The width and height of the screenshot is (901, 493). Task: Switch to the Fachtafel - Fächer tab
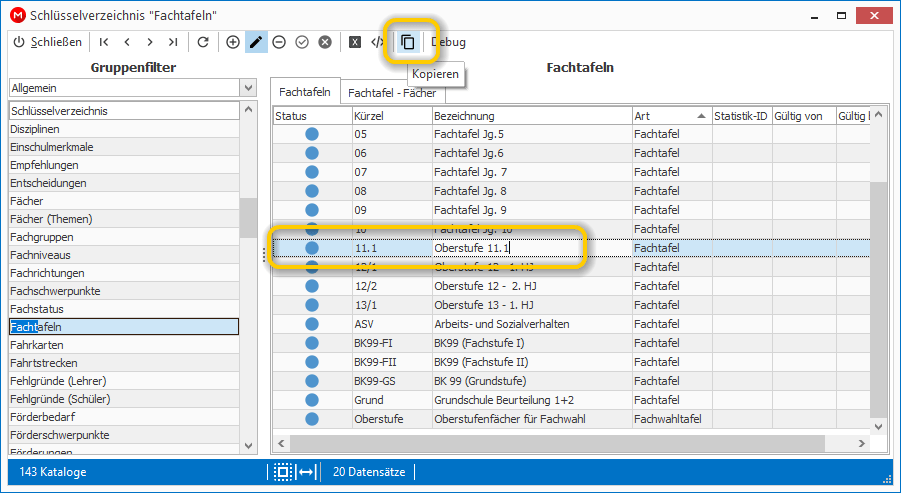coord(392,93)
